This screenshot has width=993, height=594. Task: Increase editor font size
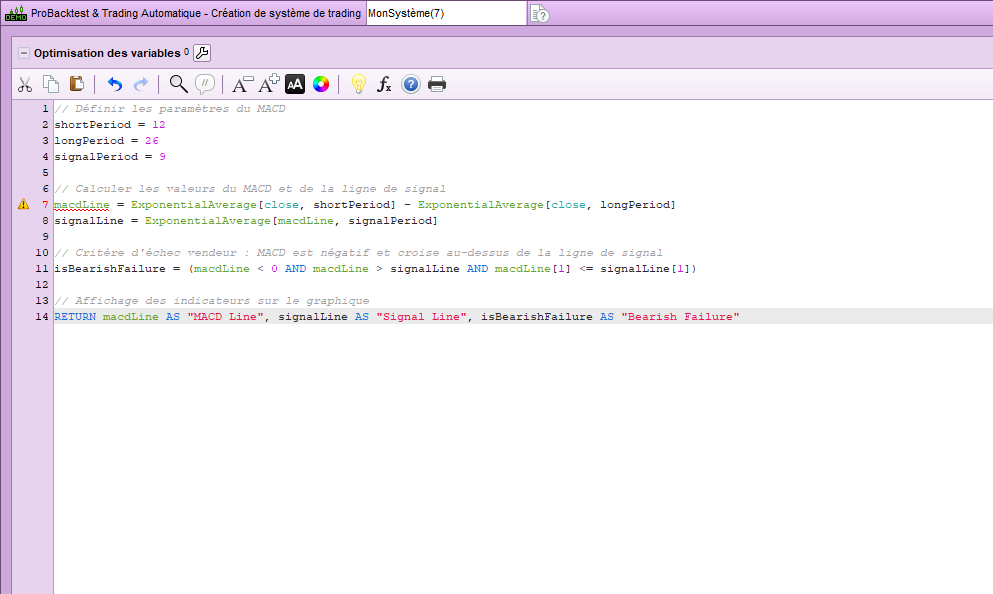[x=269, y=84]
